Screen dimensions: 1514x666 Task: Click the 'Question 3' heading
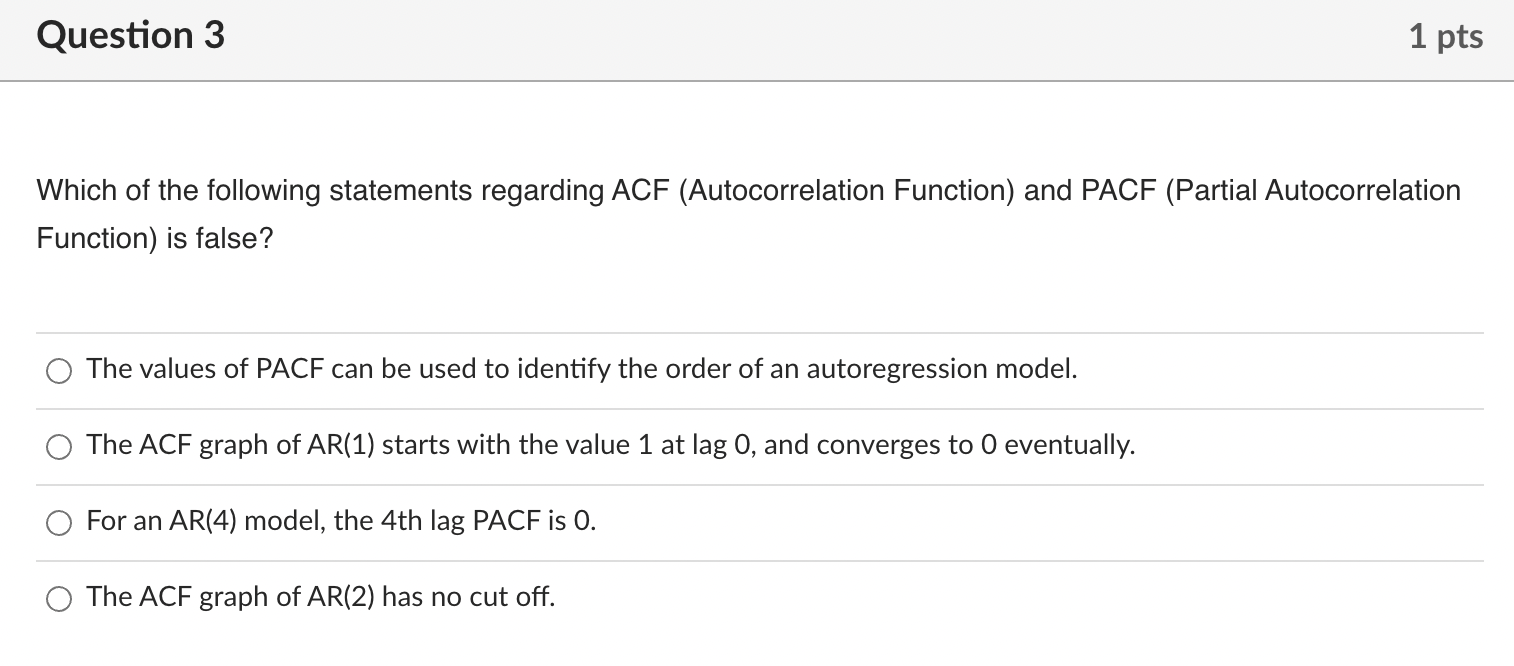(131, 36)
